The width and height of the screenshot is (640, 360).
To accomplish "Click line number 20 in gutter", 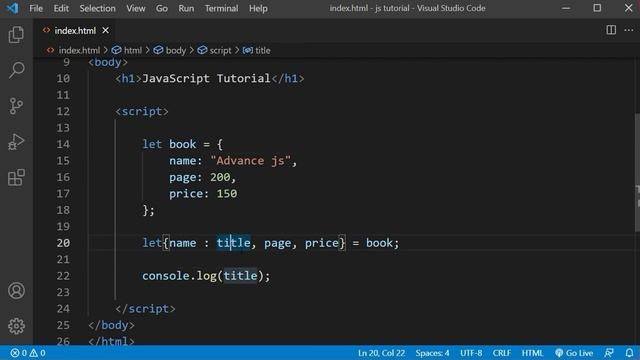I will click(x=63, y=243).
